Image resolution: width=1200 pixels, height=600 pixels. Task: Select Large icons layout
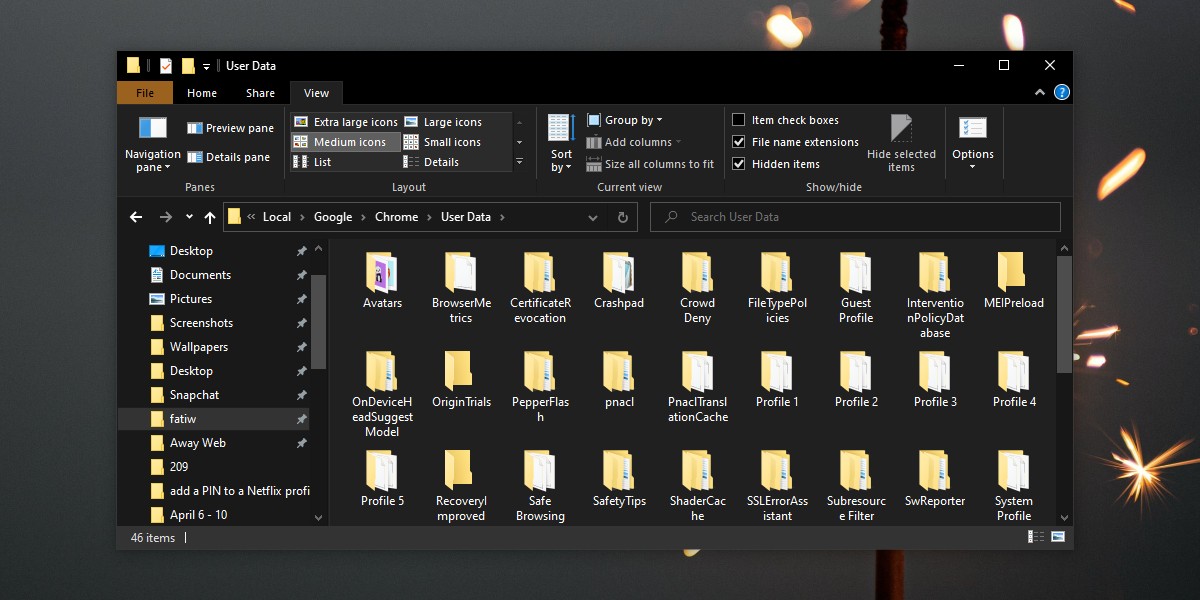[443, 122]
